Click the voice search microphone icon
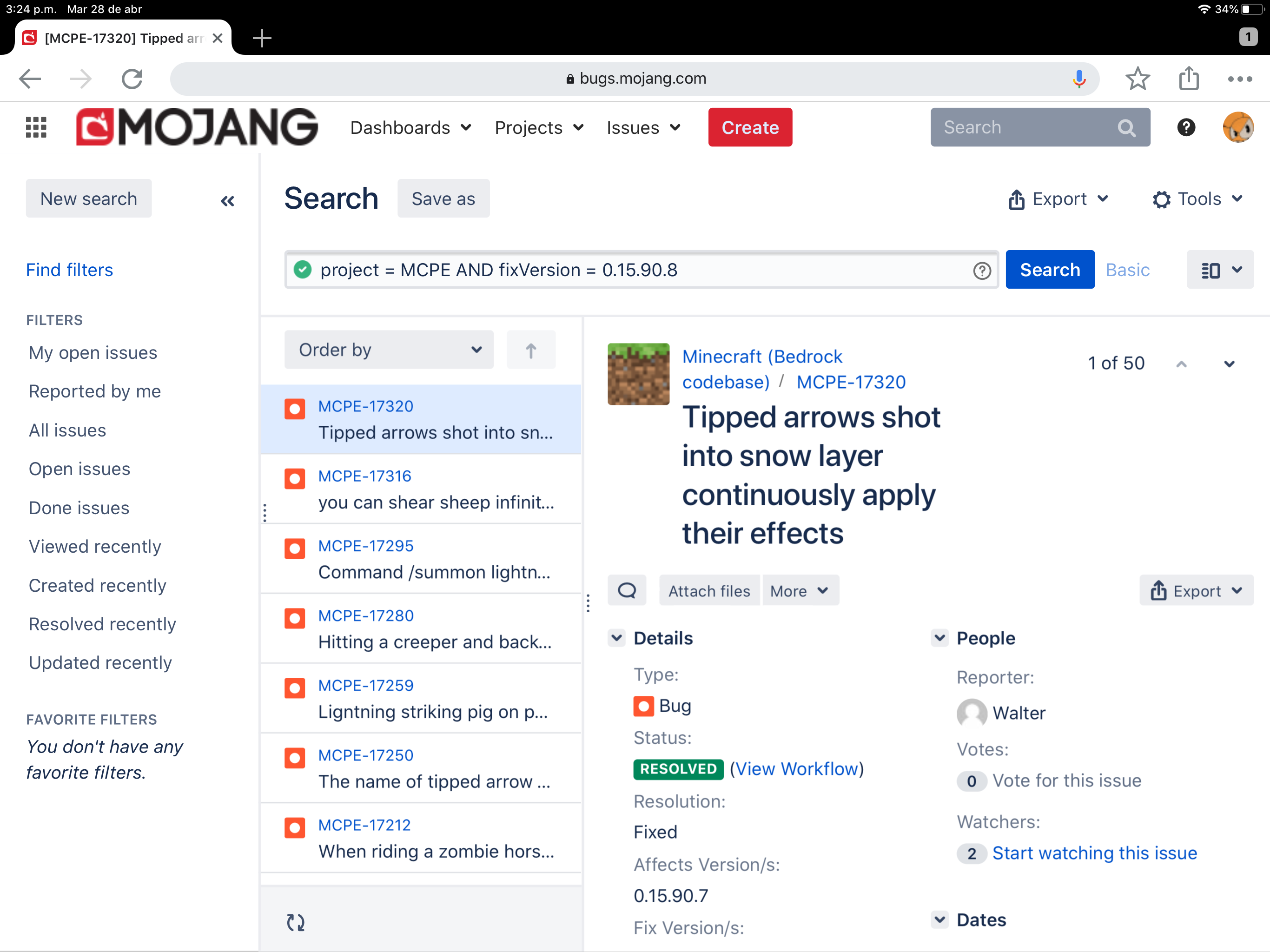1270x952 pixels. point(1079,79)
